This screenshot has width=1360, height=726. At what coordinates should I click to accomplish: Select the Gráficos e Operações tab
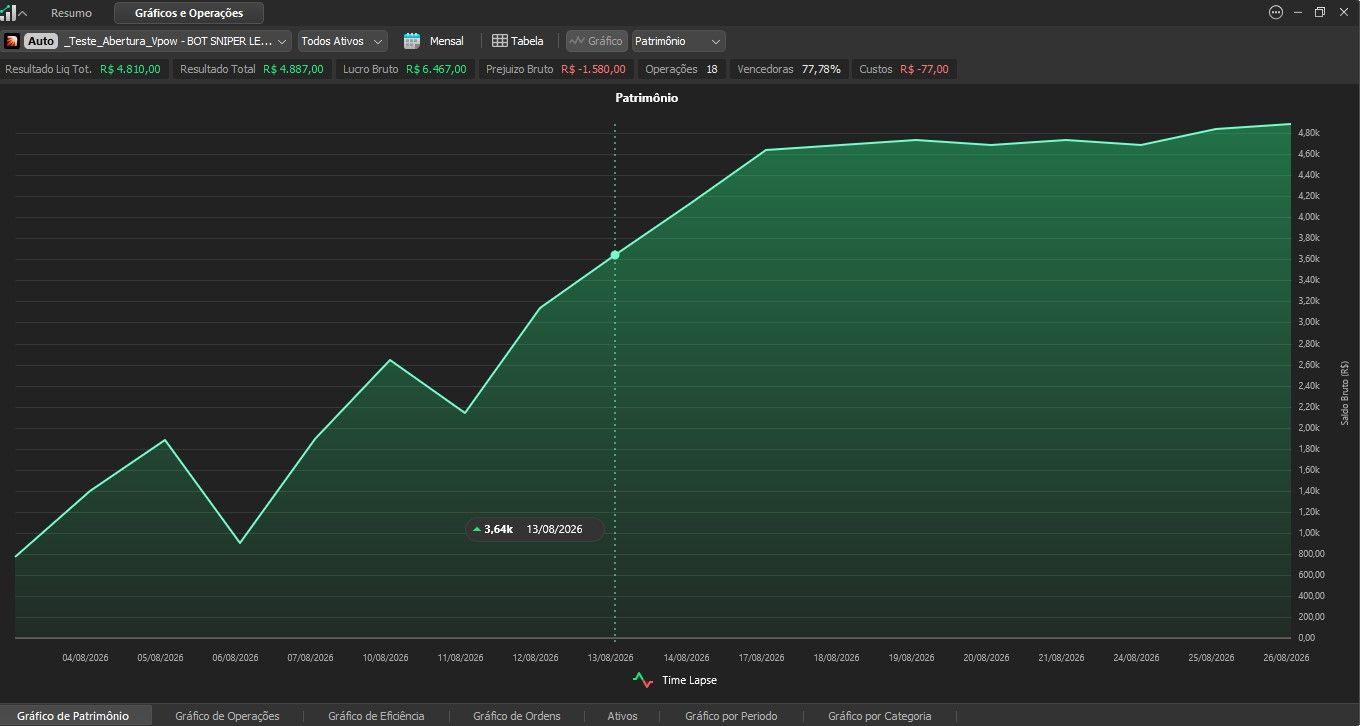(x=189, y=13)
